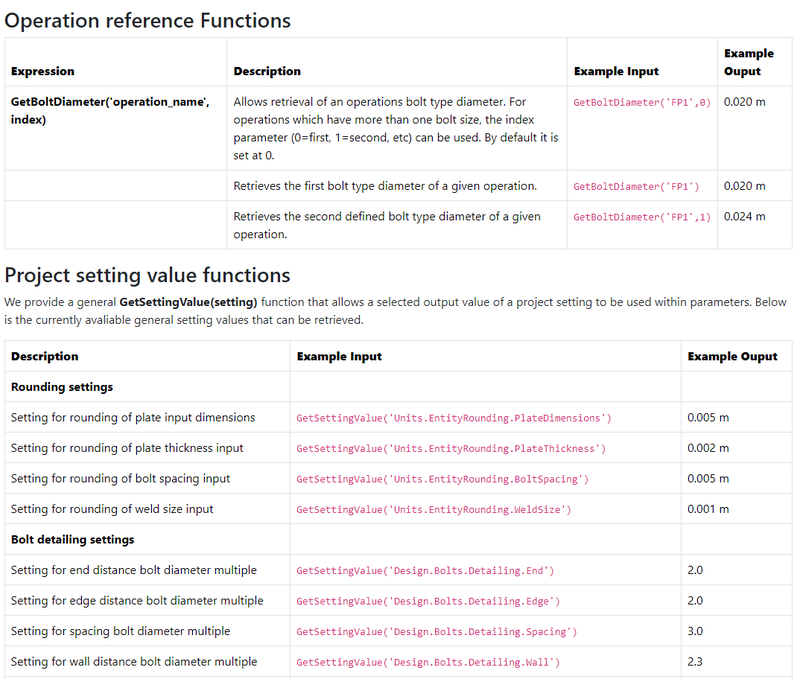Click the WeldSize GetSettingValue code
This screenshot has width=800, height=679.
[434, 510]
